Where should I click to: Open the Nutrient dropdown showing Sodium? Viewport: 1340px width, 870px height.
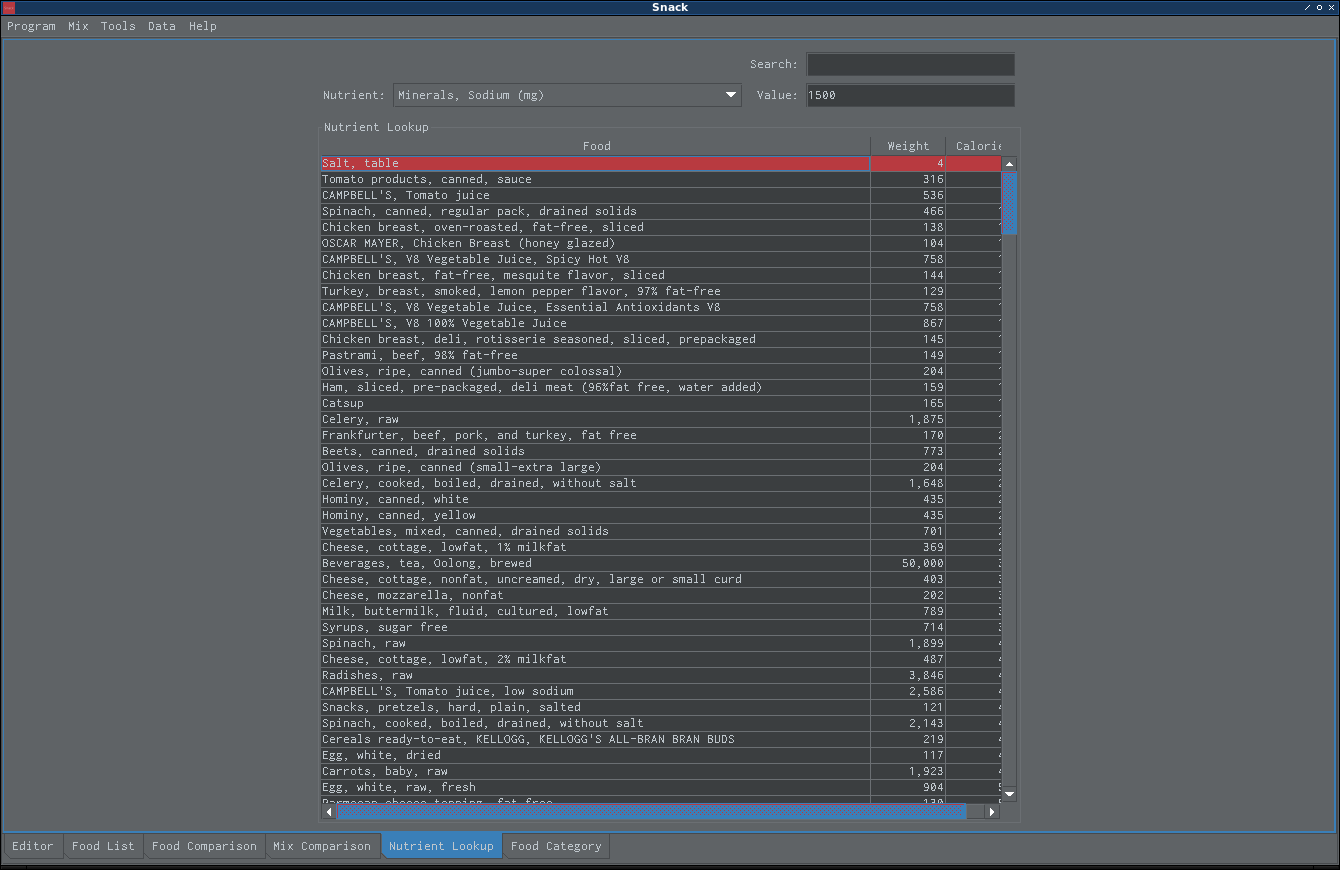(567, 95)
